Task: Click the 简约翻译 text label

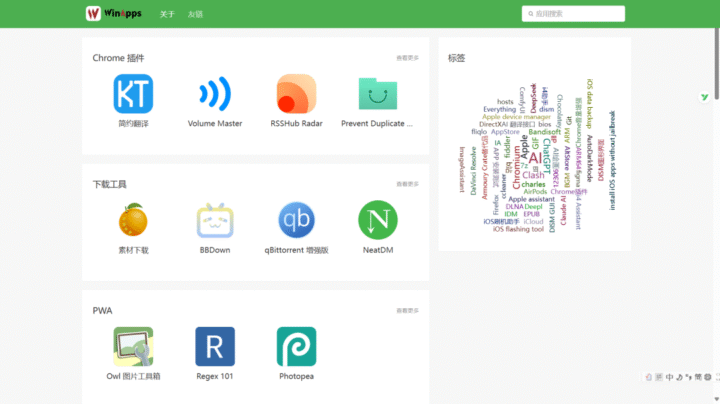Action: [133, 123]
